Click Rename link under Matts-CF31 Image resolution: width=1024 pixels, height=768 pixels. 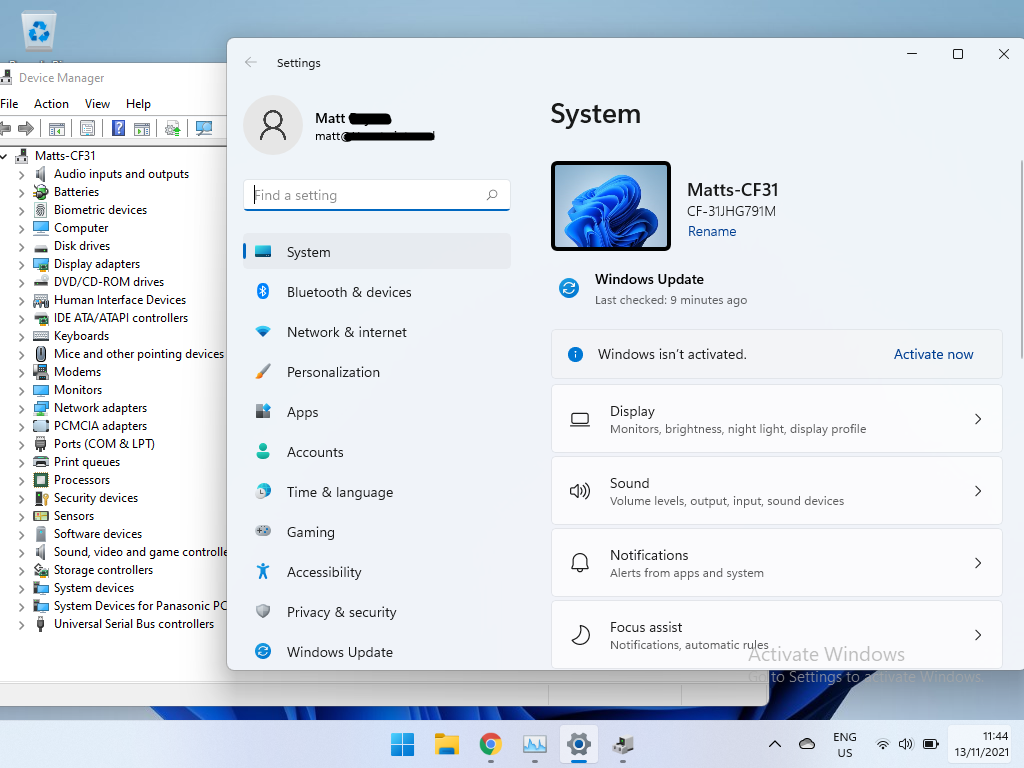tap(712, 231)
